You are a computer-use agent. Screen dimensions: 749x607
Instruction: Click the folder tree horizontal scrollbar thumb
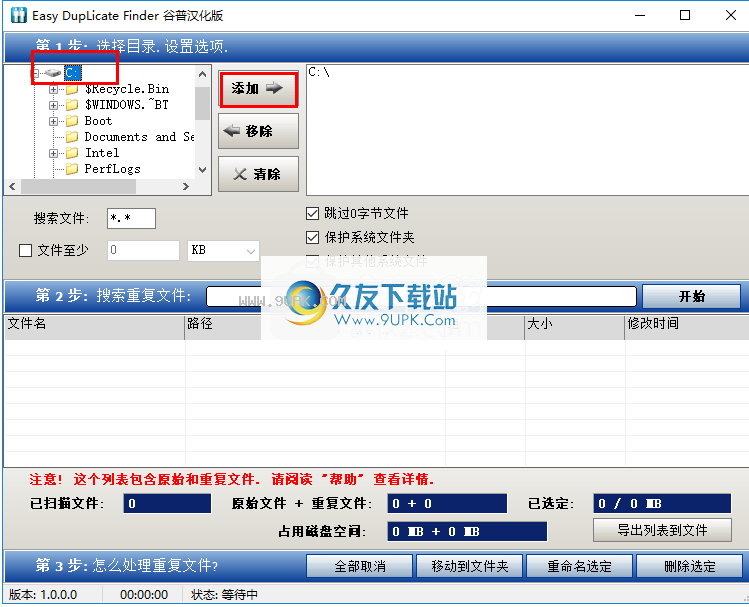point(78,186)
